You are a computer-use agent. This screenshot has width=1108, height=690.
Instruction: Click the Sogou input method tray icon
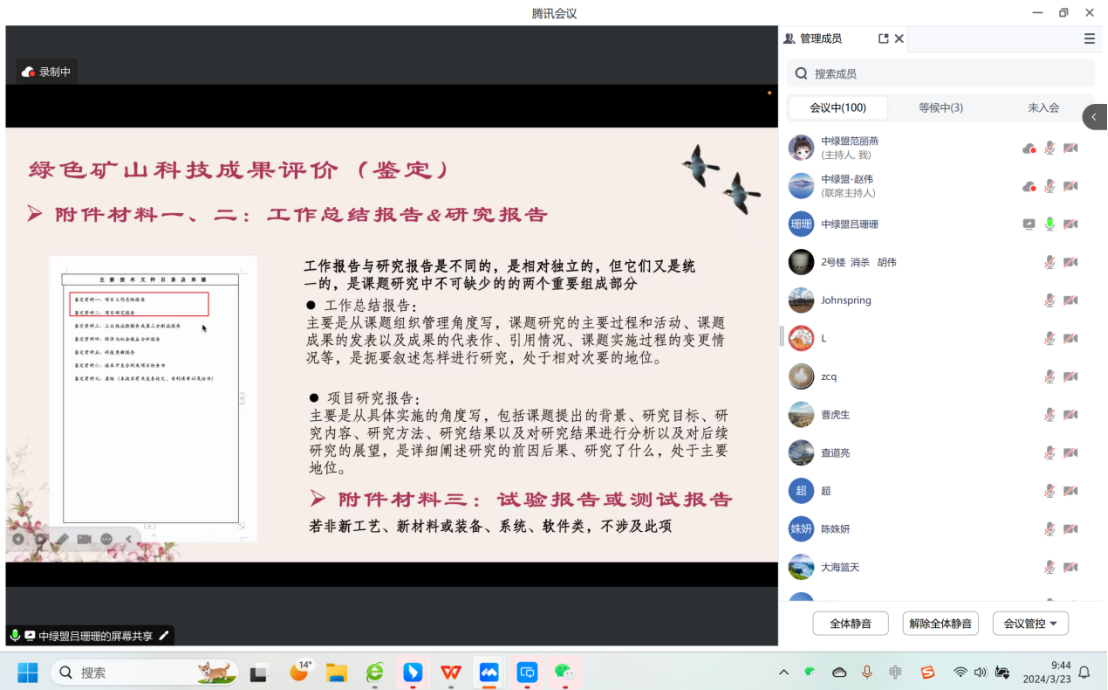(928, 672)
